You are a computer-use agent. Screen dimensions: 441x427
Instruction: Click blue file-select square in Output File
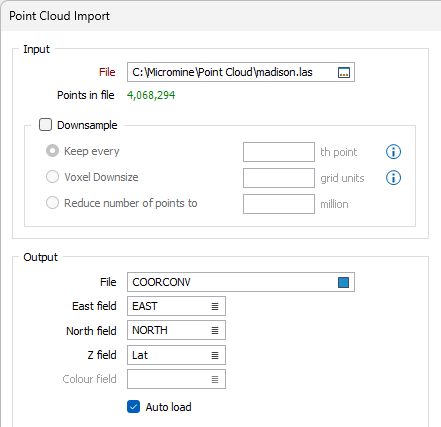point(343,282)
